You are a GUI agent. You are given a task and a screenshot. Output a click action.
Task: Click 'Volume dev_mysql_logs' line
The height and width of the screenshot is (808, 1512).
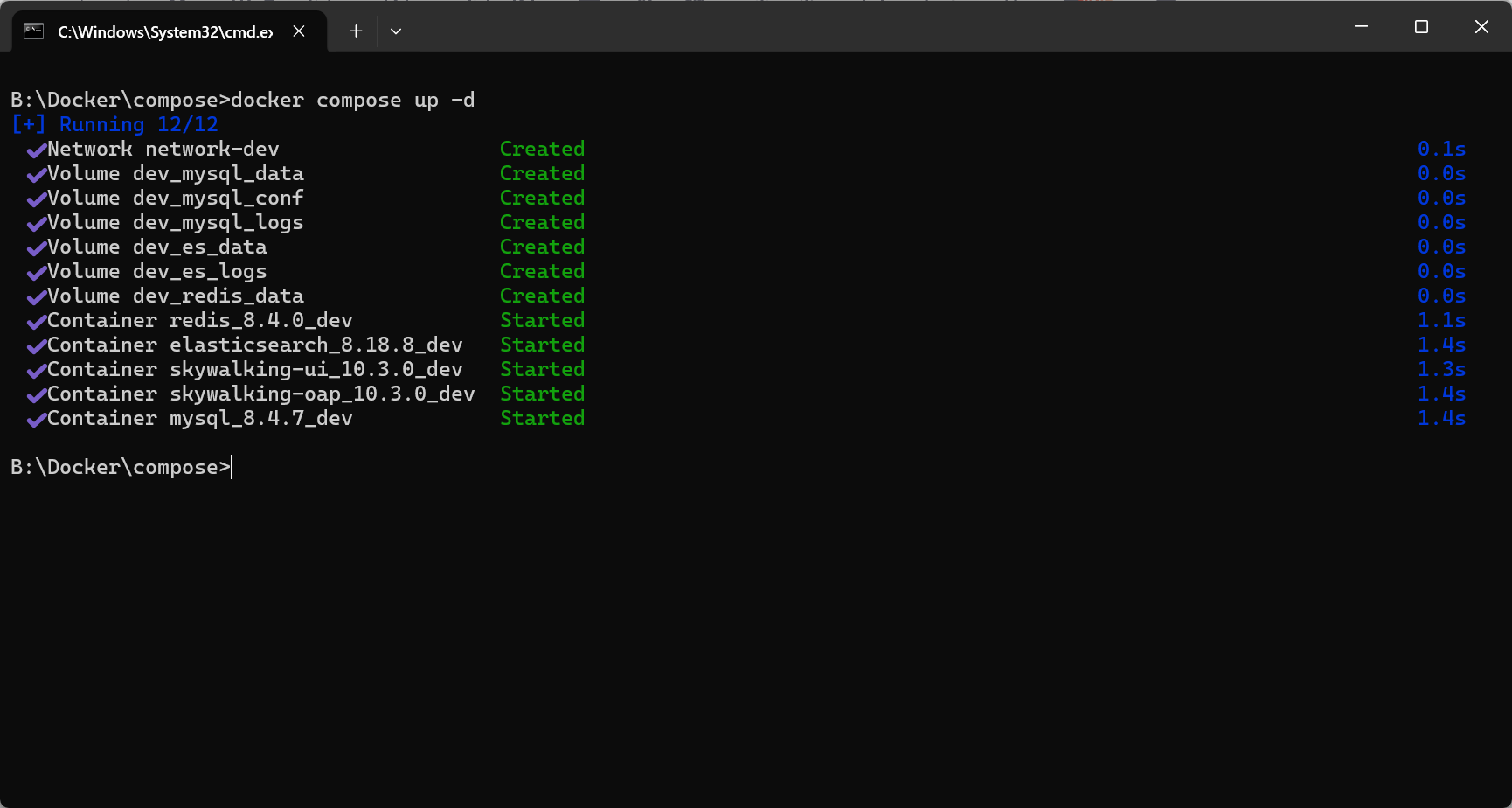click(x=176, y=222)
